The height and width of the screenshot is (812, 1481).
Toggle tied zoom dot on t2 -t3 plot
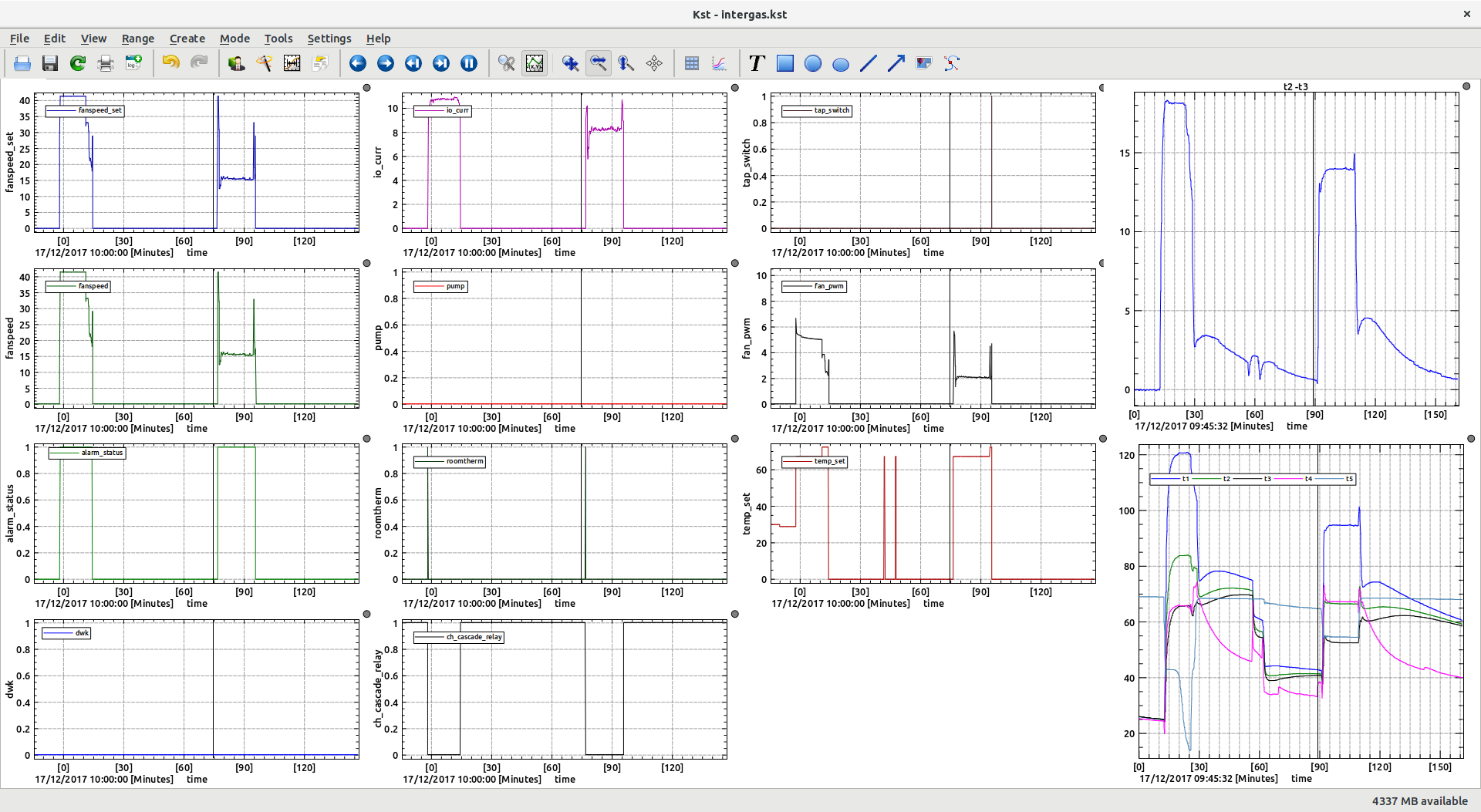click(x=1466, y=86)
